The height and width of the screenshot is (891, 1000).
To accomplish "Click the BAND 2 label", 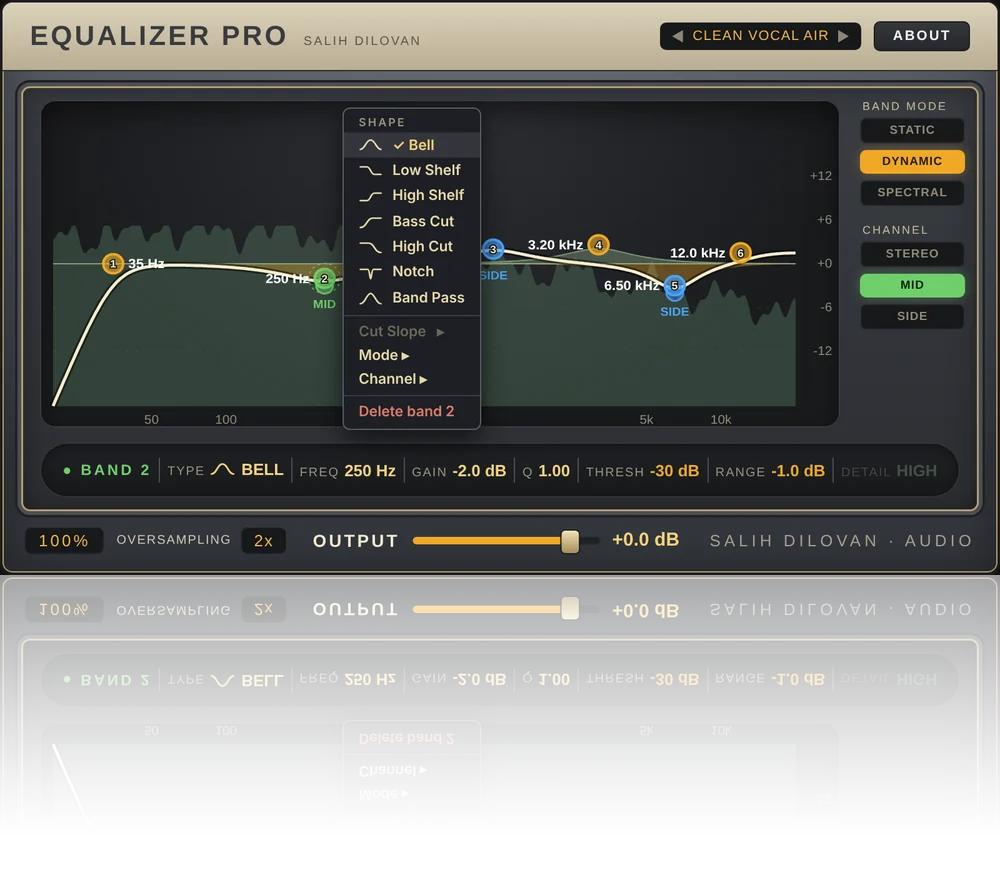I will tap(115, 470).
